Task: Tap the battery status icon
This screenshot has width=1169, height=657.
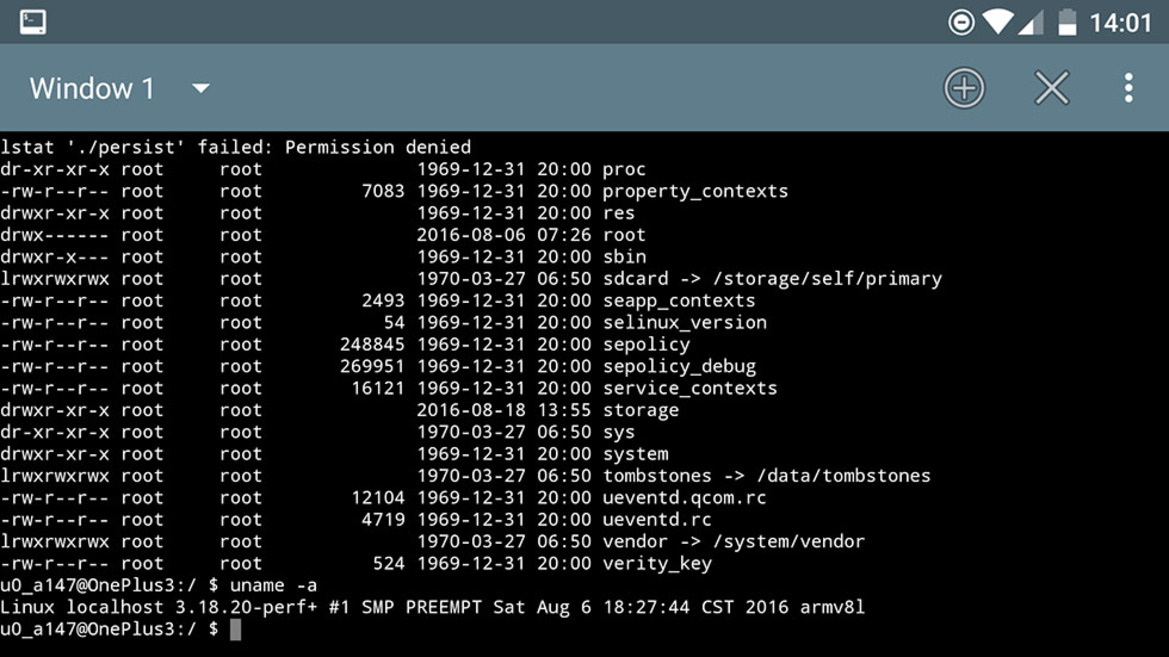Action: 1068,22
